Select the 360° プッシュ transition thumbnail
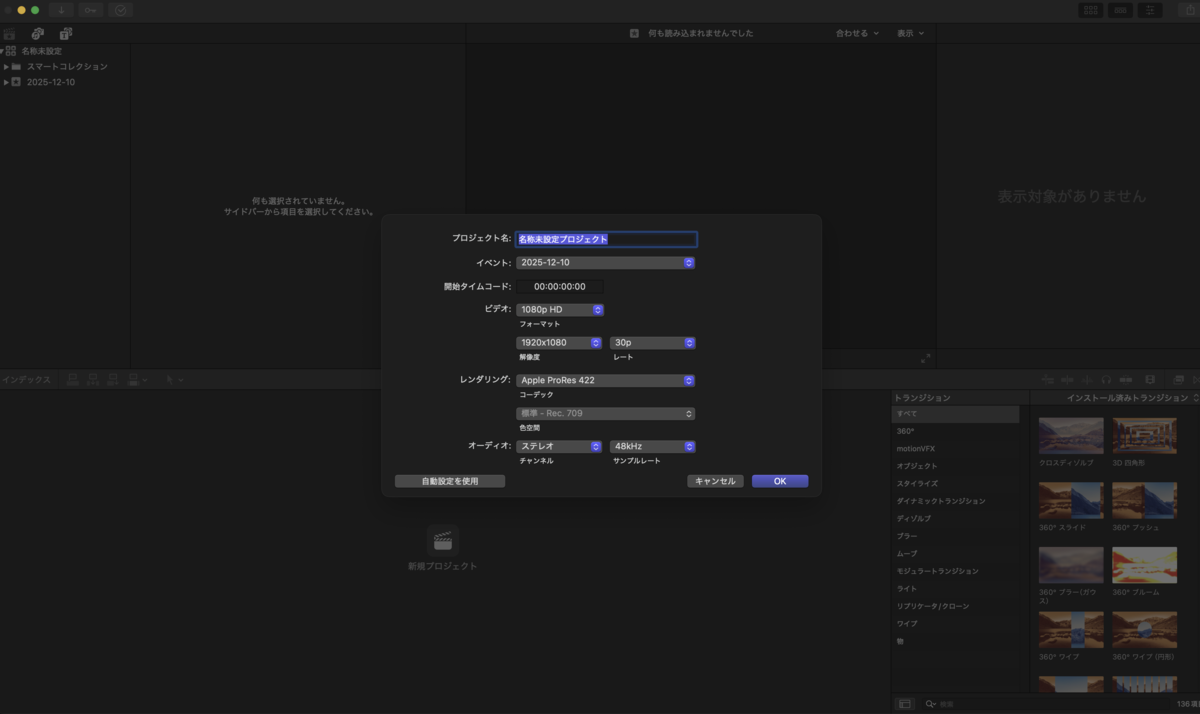This screenshot has width=1200, height=714. click(1145, 500)
